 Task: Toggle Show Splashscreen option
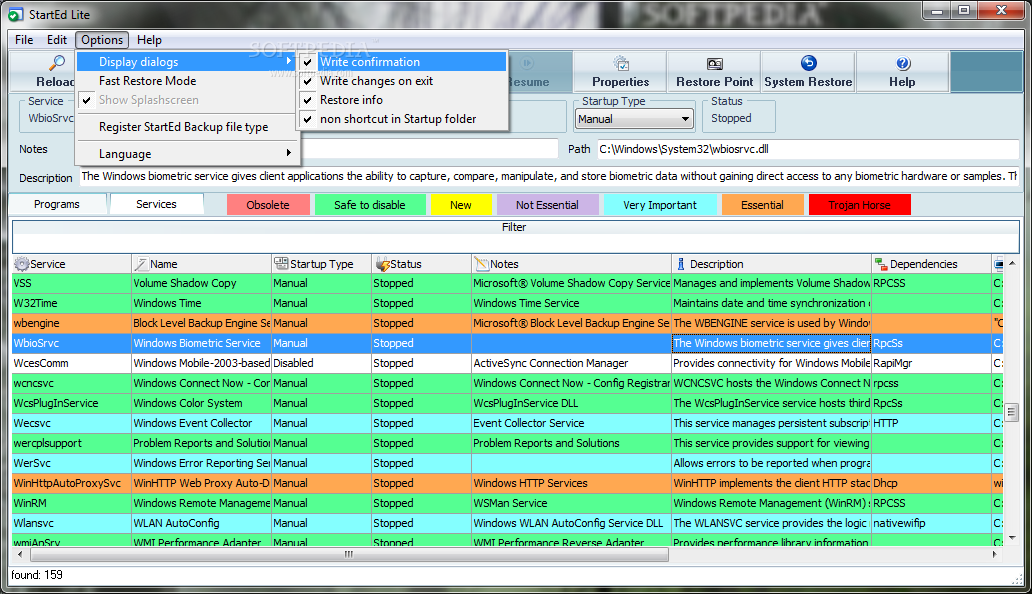[x=186, y=100]
